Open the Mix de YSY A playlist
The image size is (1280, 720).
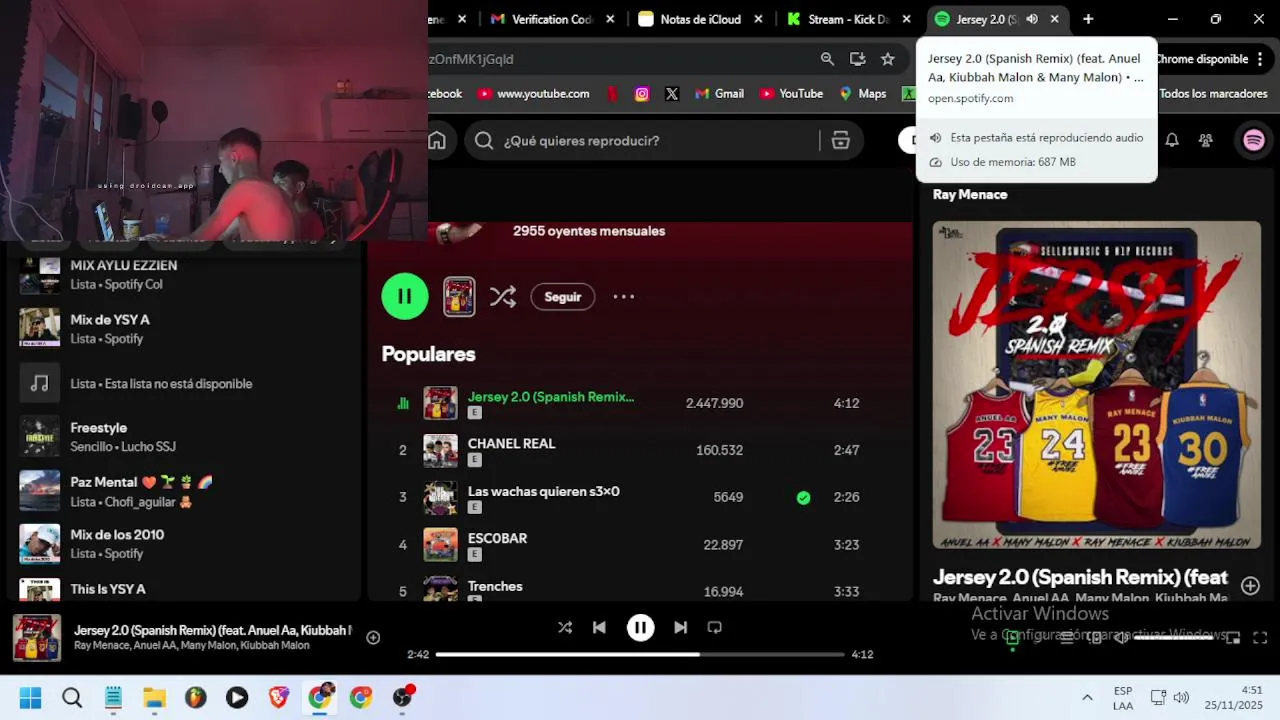(185, 328)
